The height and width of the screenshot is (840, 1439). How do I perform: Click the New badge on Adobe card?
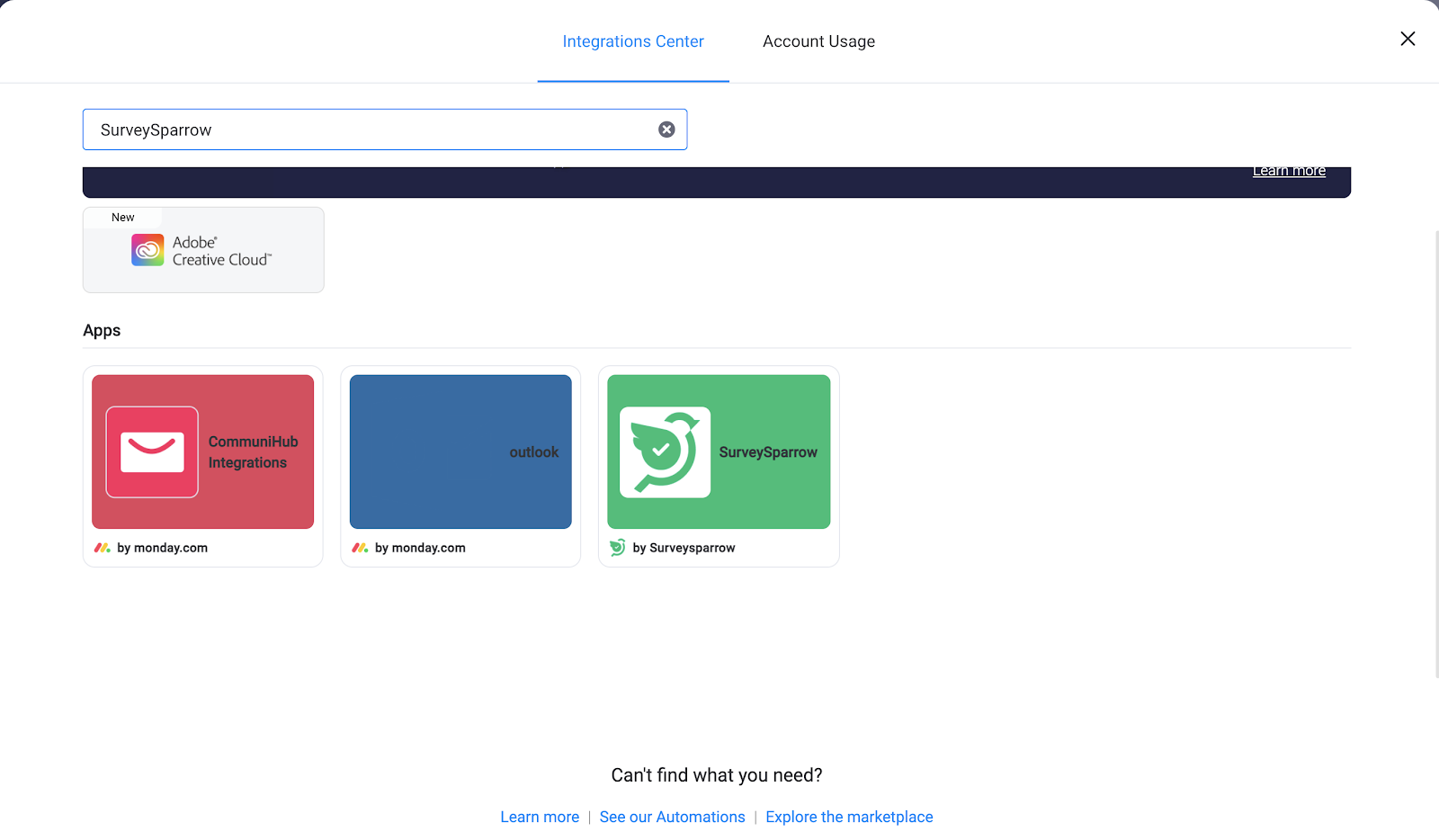[123, 218]
